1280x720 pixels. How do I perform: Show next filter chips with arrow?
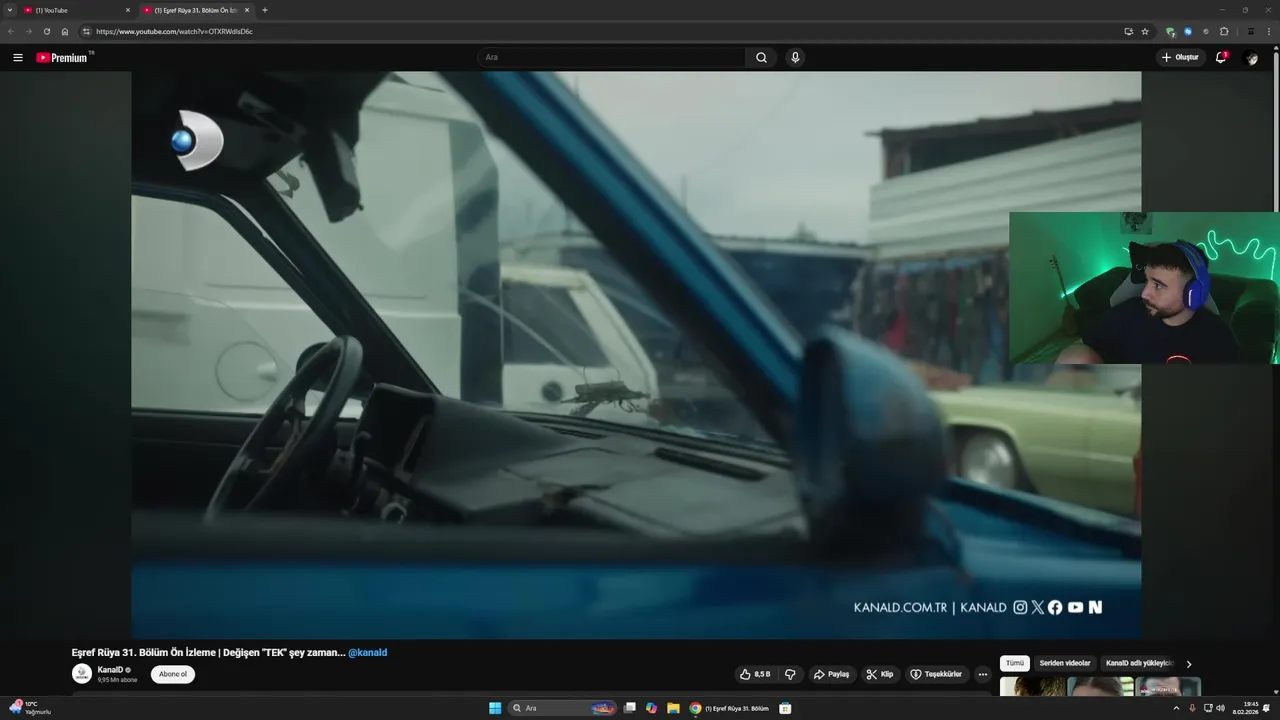point(1188,664)
